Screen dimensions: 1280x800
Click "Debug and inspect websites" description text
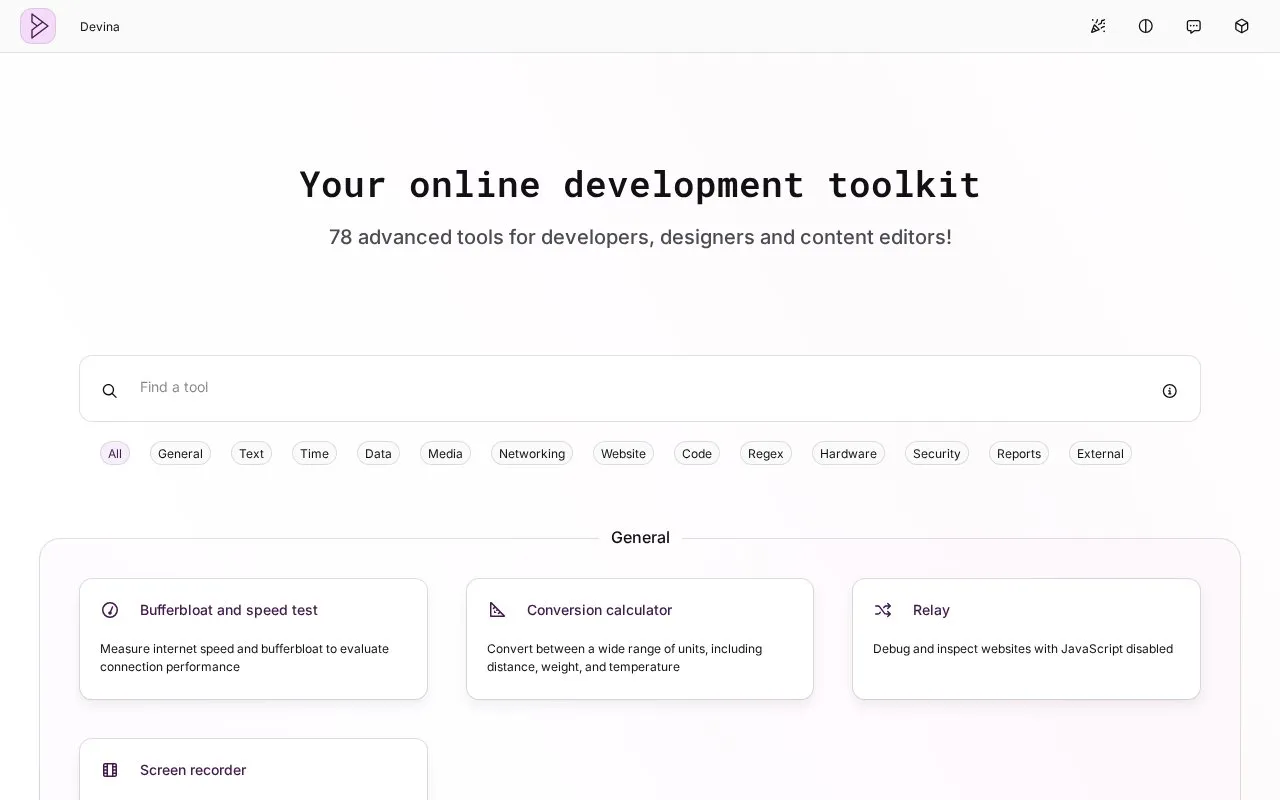pos(1023,649)
